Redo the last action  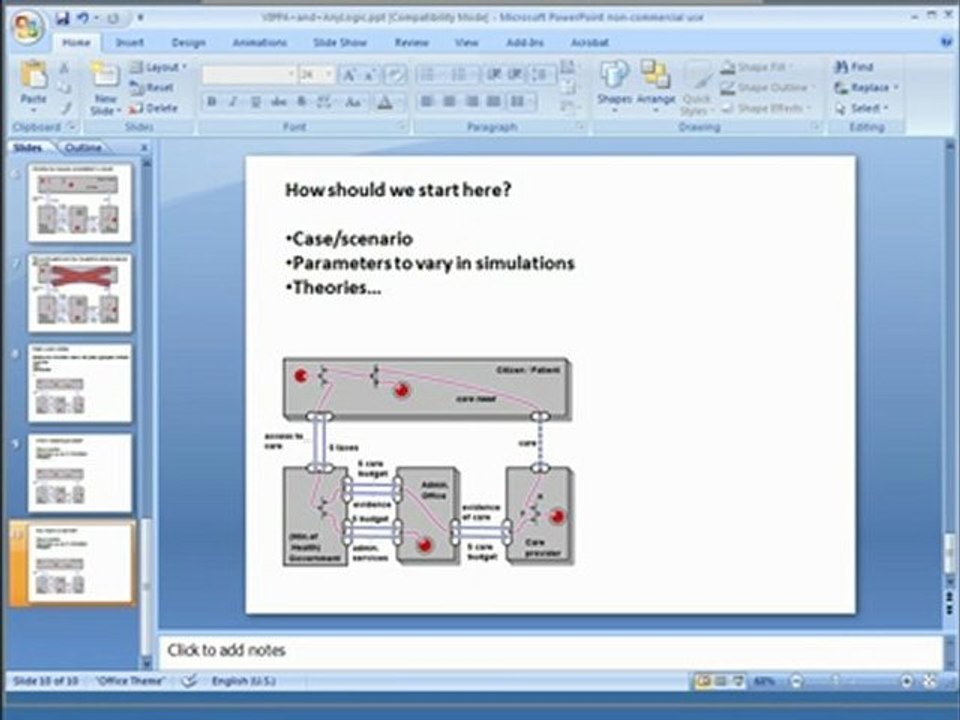pos(113,18)
